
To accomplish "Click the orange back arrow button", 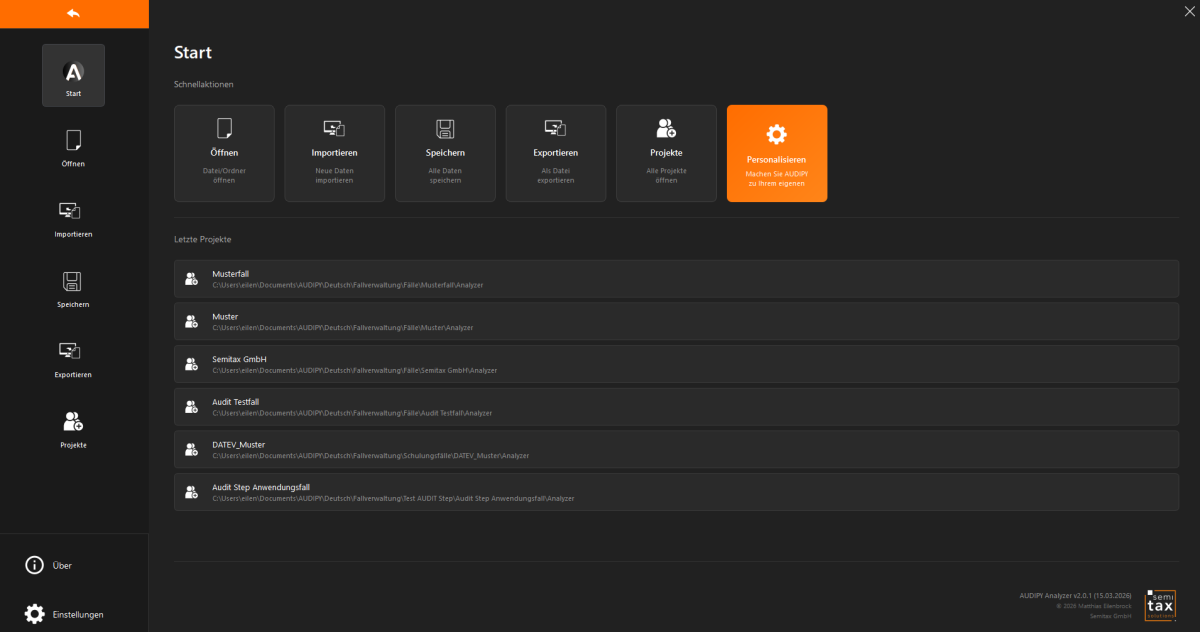I will [x=73, y=13].
